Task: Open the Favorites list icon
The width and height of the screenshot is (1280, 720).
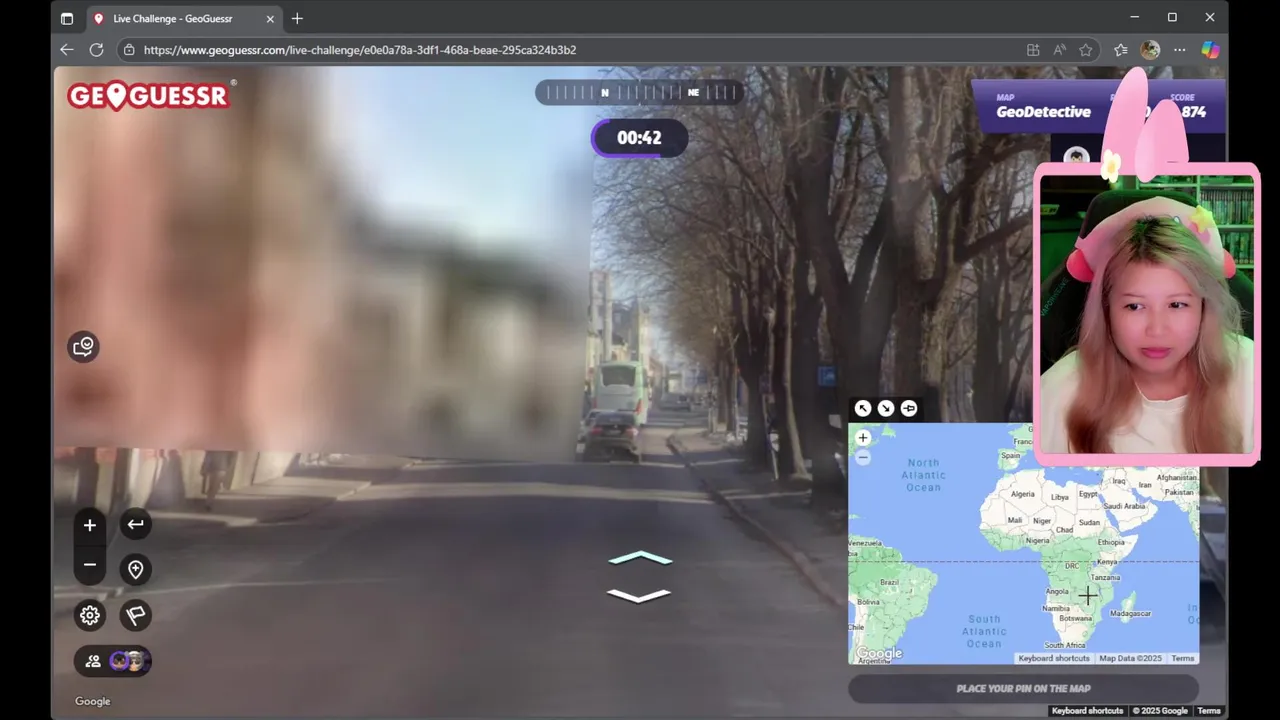Action: (1121, 50)
